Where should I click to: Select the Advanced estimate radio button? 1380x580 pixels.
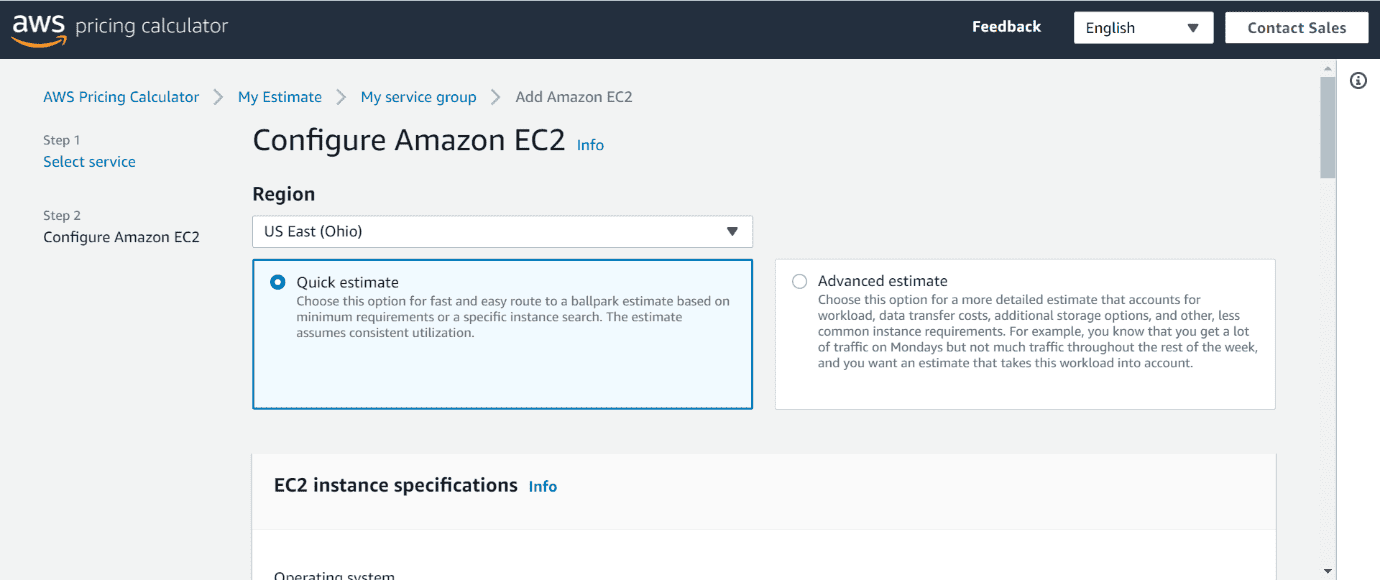799,281
